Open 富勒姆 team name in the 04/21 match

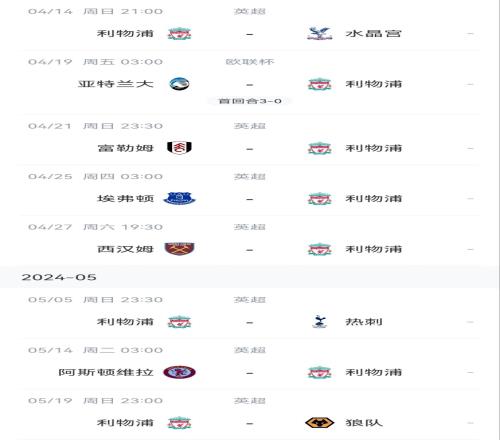coord(125,148)
